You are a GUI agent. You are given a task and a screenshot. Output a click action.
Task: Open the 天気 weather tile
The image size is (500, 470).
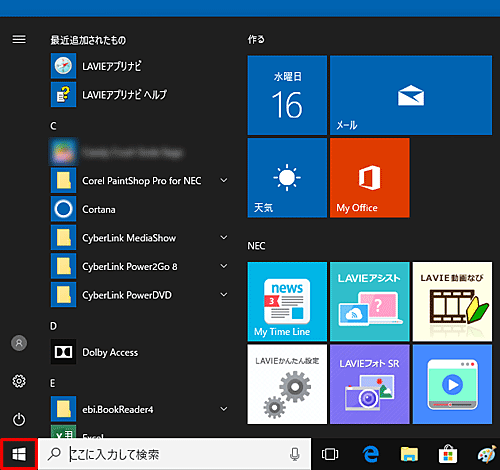[287, 178]
